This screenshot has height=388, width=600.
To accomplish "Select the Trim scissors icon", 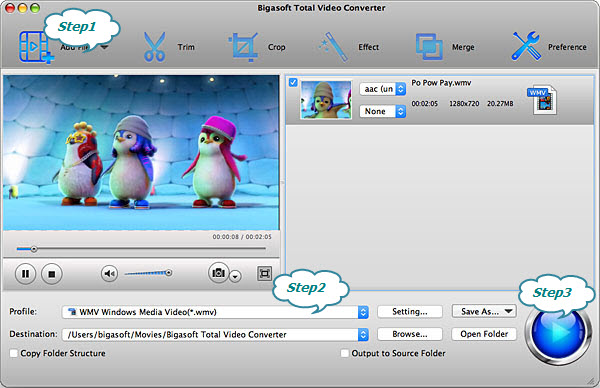I will tap(154, 47).
